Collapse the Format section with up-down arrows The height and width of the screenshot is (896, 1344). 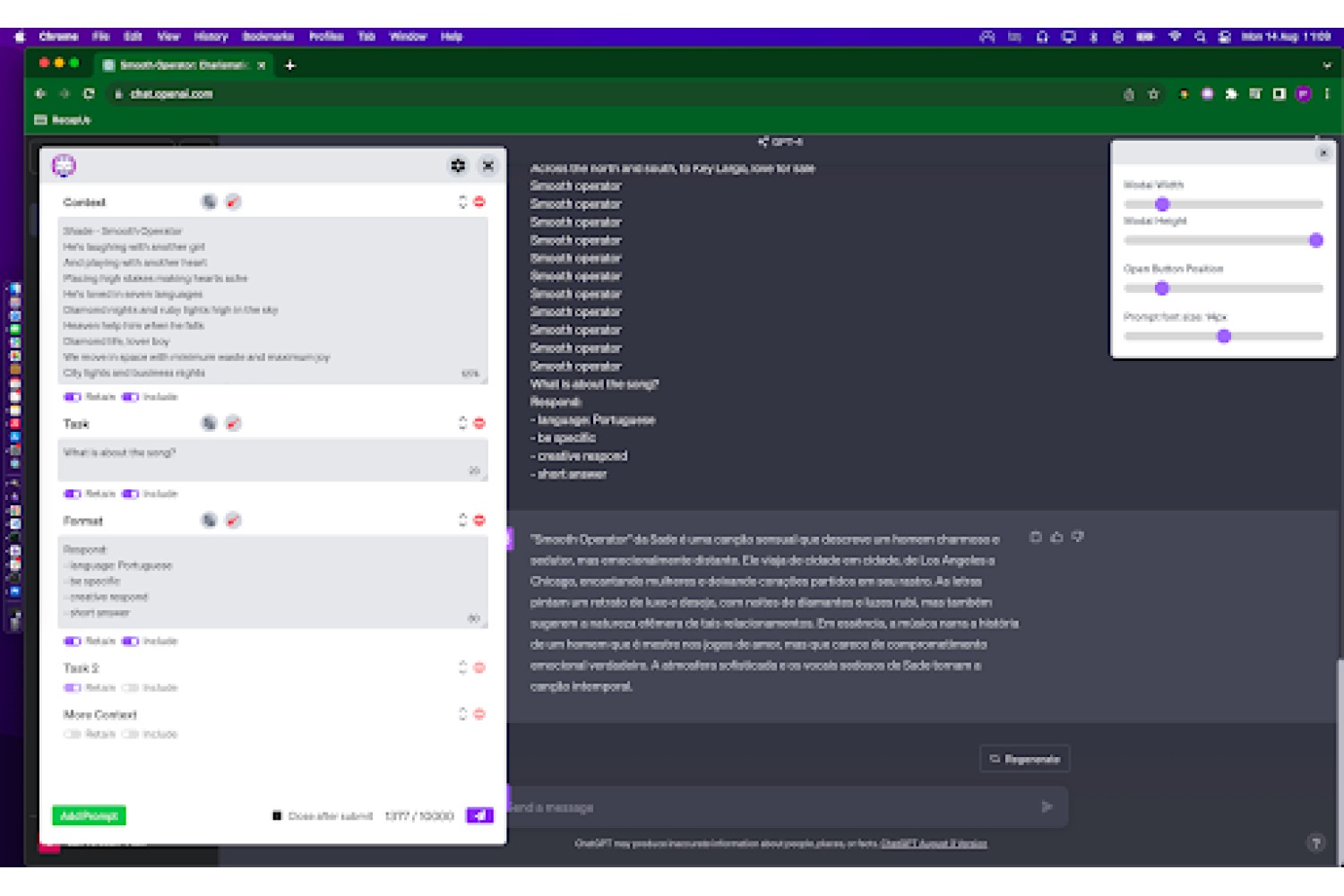point(462,520)
